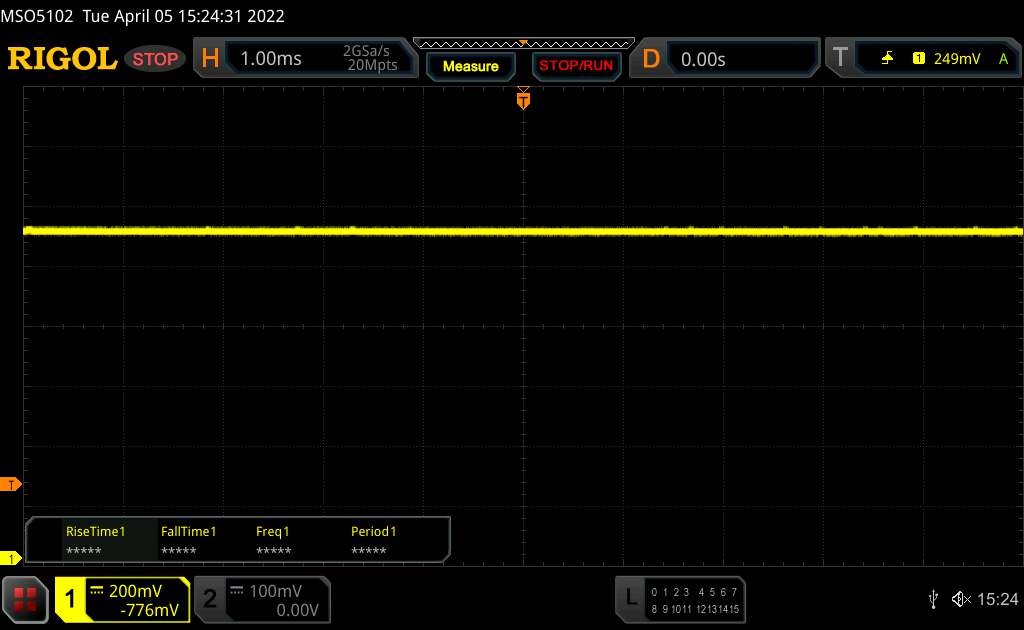The image size is (1024, 630).
Task: Click the orange trigger level marker on left edge
Action: pyautogui.click(x=10, y=484)
